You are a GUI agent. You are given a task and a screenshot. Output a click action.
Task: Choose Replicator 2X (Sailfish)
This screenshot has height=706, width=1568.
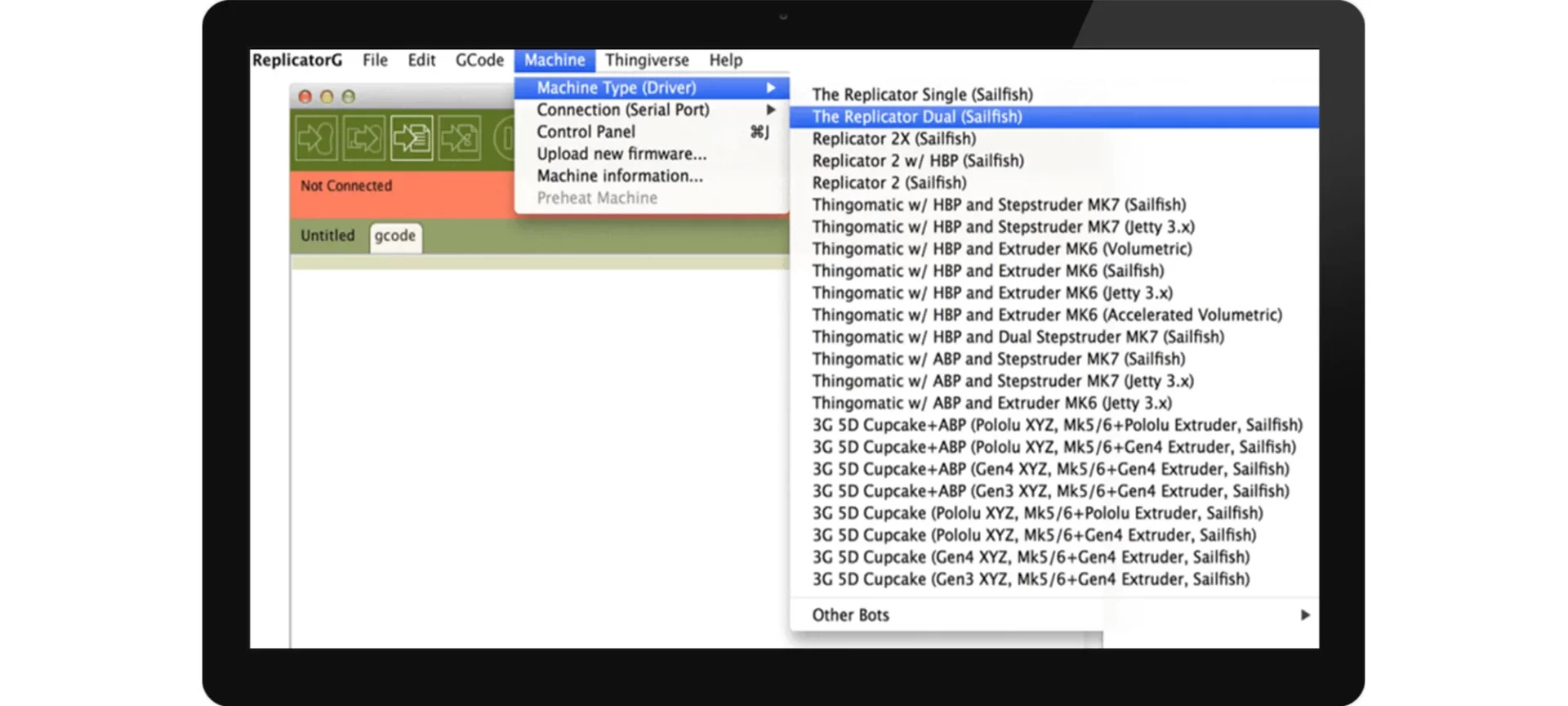click(x=1054, y=139)
